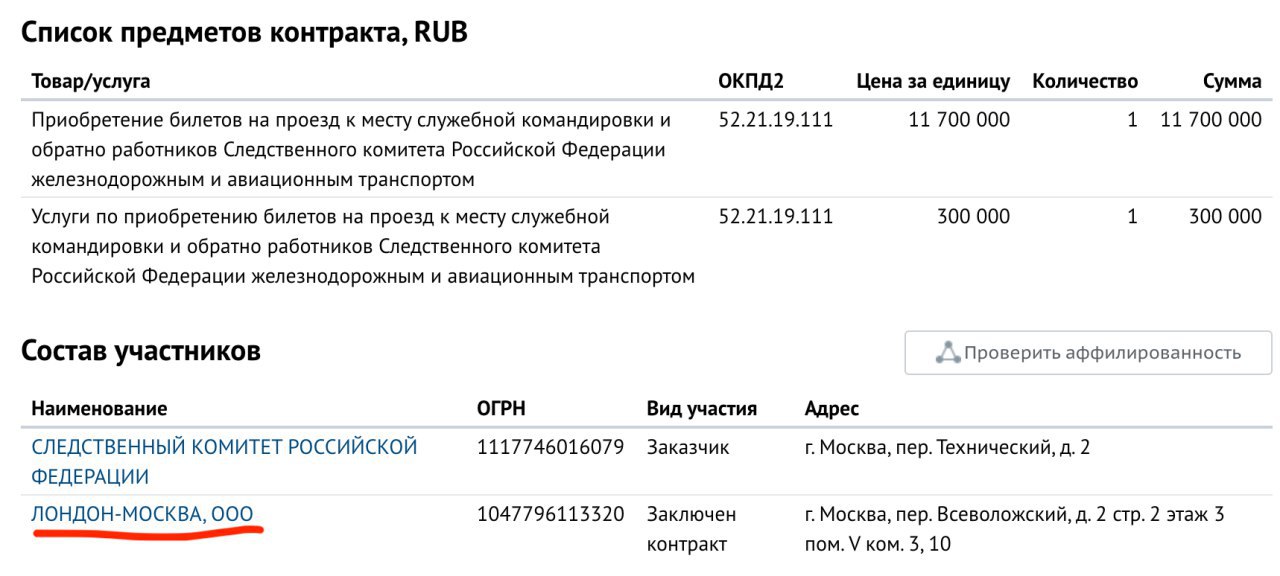
Task: Click the 11 700 000 unit price cell
Action: pyautogui.click(x=959, y=120)
